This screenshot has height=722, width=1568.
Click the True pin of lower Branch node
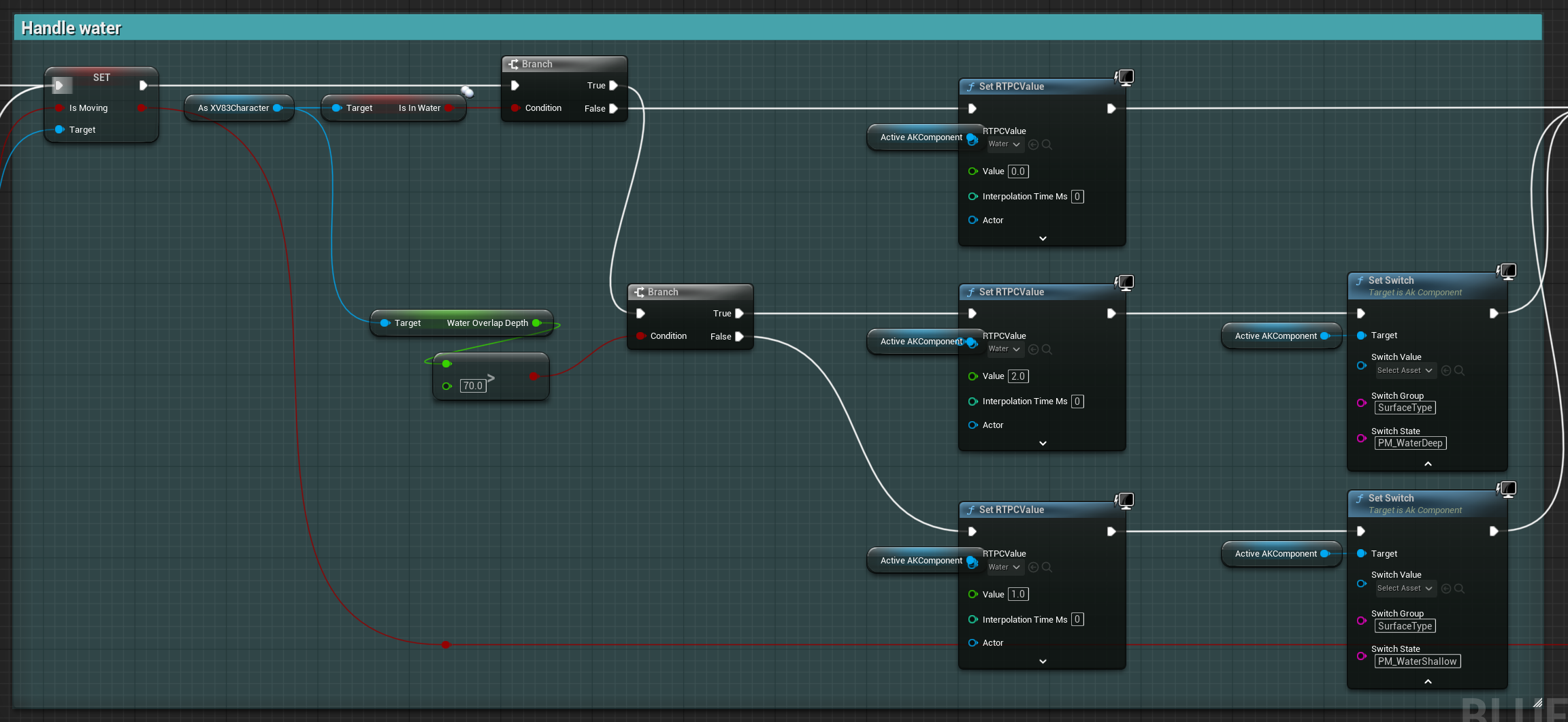click(739, 313)
